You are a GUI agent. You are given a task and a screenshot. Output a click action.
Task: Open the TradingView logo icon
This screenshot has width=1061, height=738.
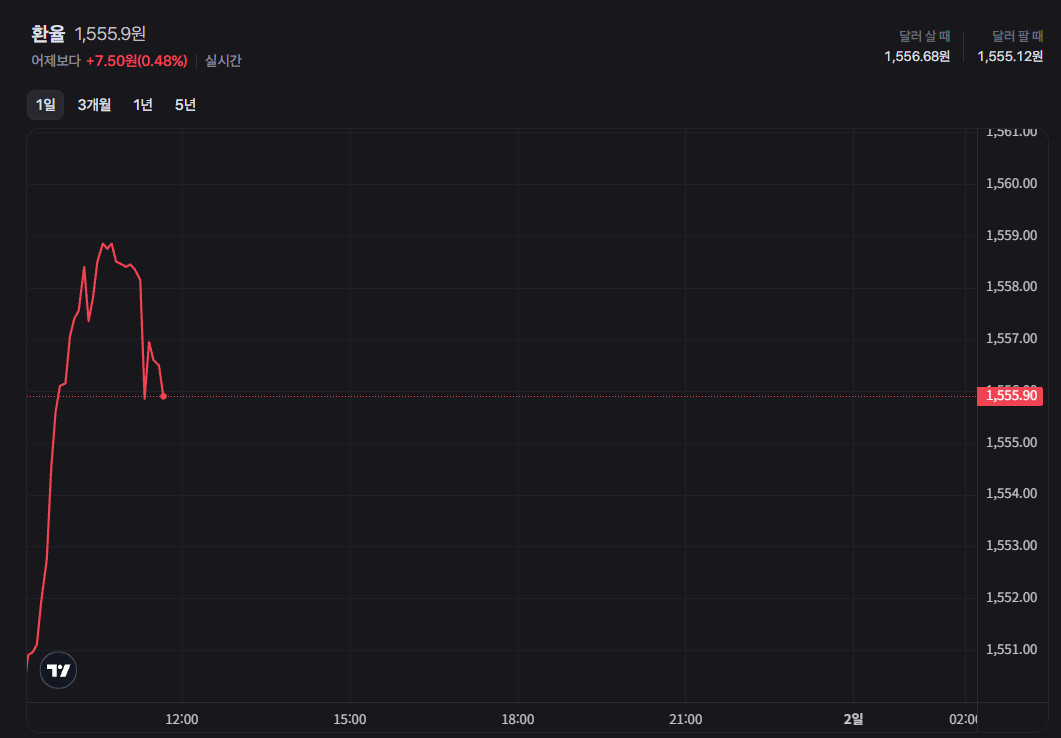click(x=58, y=670)
